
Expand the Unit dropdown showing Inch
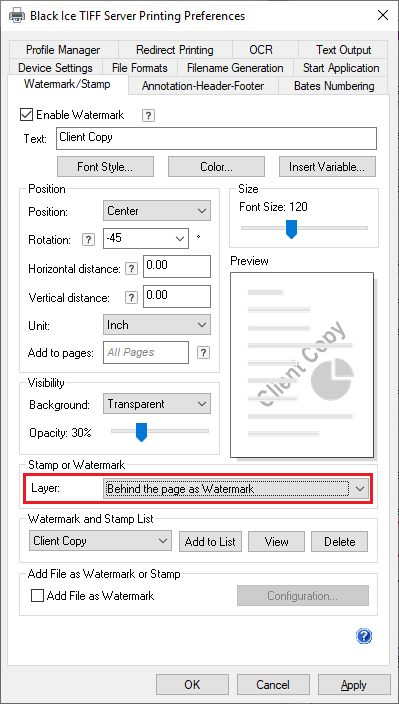point(157,325)
